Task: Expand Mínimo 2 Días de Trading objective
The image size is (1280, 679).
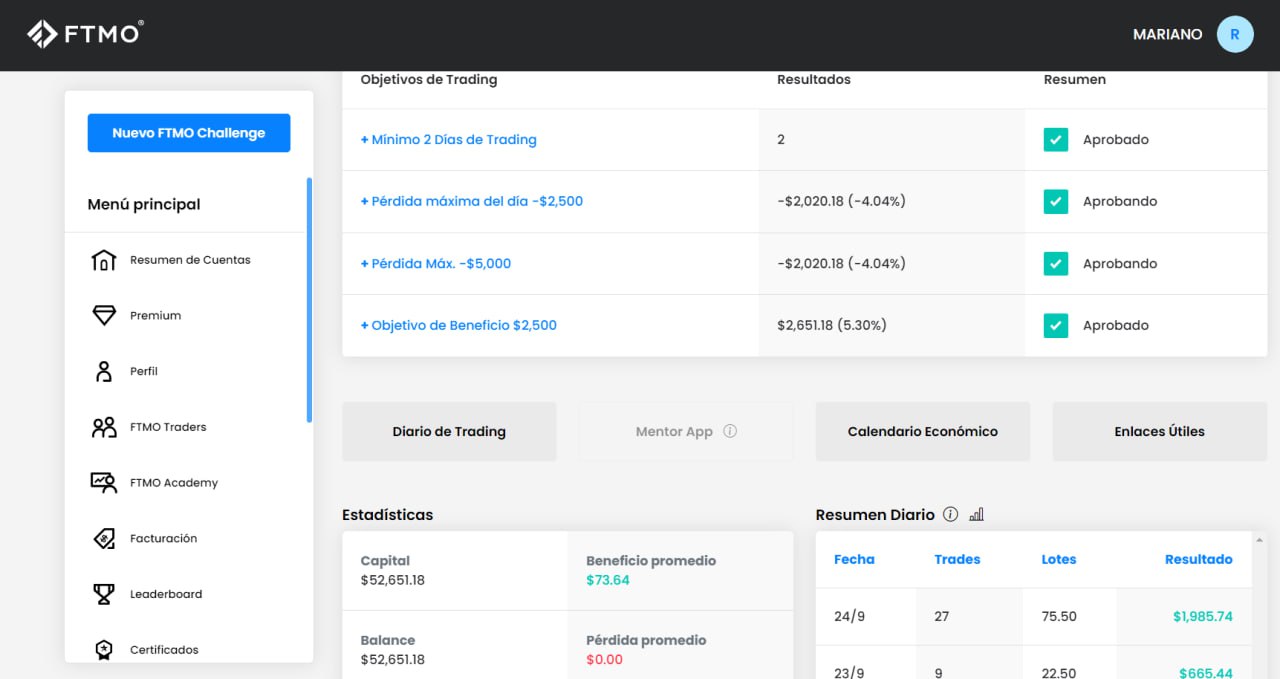Action: pyautogui.click(x=448, y=140)
